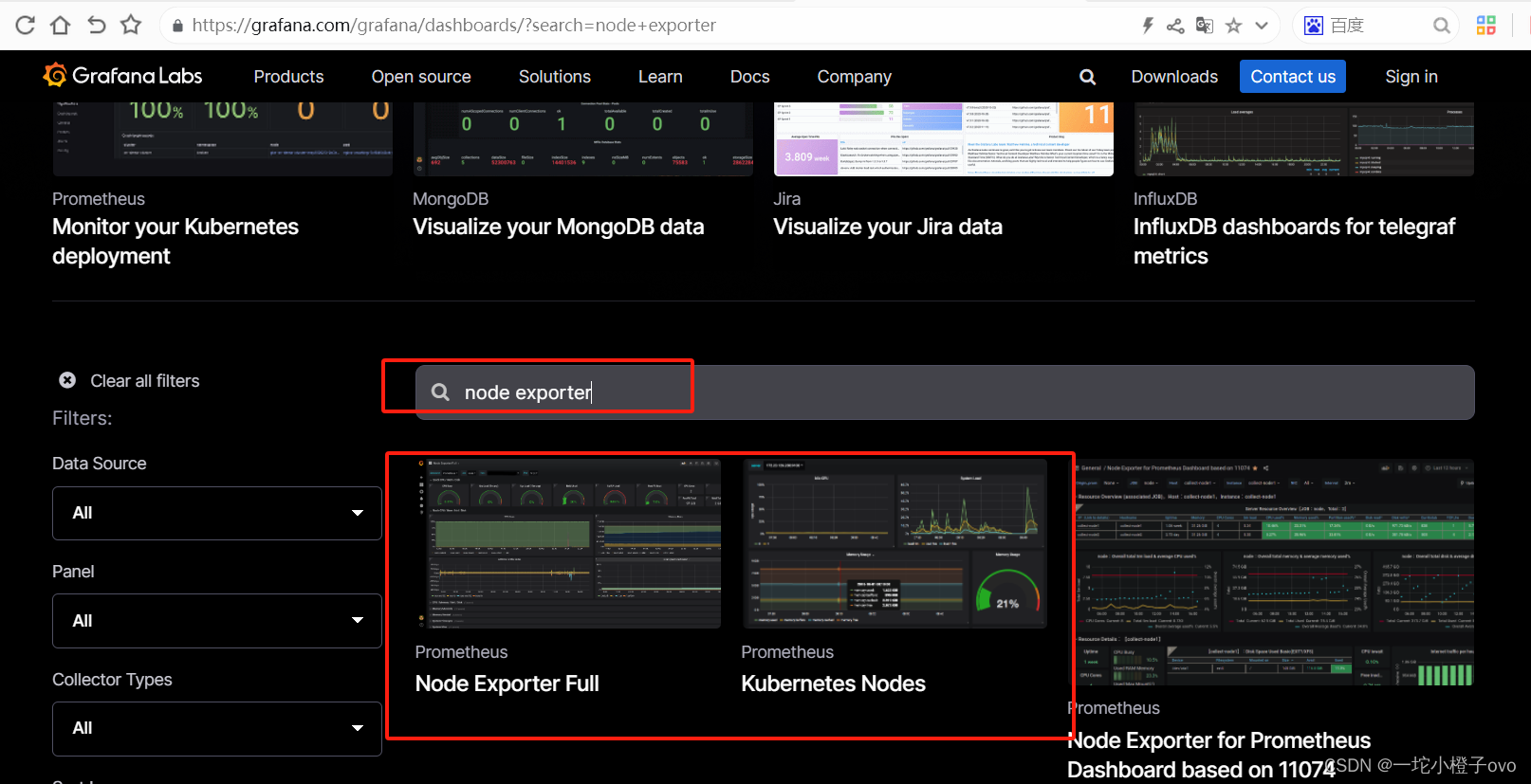
Task: Click the lightning speed mode icon
Action: tap(1147, 26)
